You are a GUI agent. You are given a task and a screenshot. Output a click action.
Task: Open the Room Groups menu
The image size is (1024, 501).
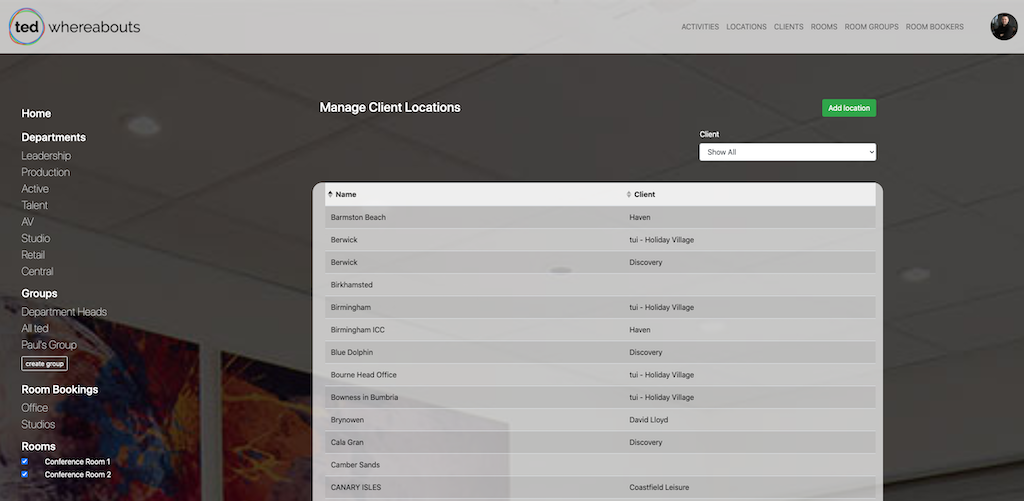[871, 27]
